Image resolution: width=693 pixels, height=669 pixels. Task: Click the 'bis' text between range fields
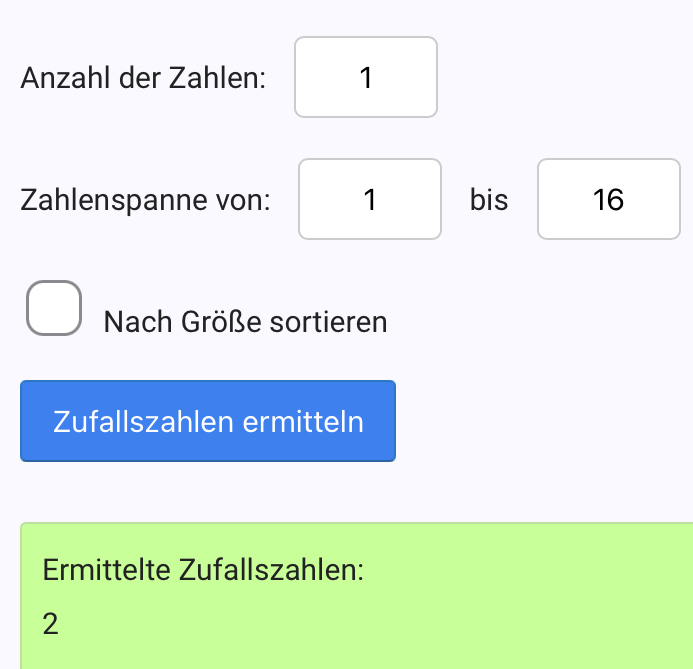coord(489,200)
